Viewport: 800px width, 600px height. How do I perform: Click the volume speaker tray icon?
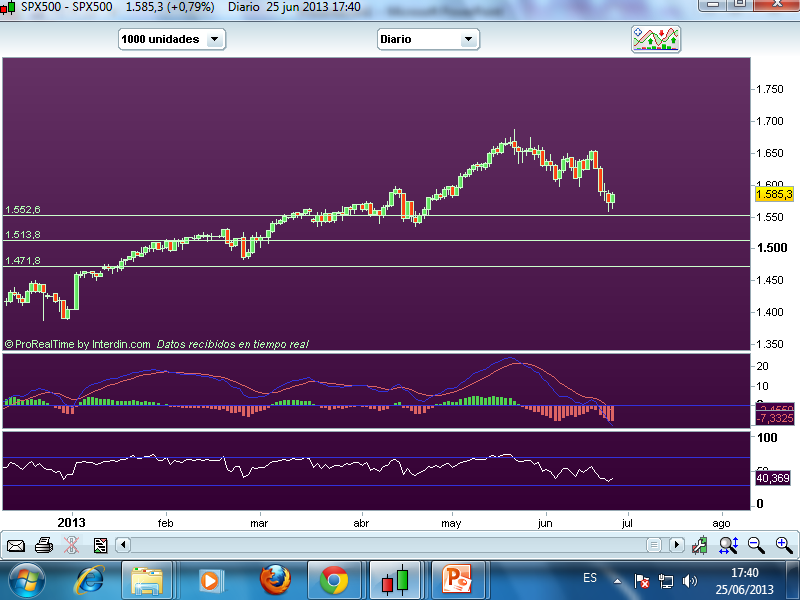[x=689, y=581]
